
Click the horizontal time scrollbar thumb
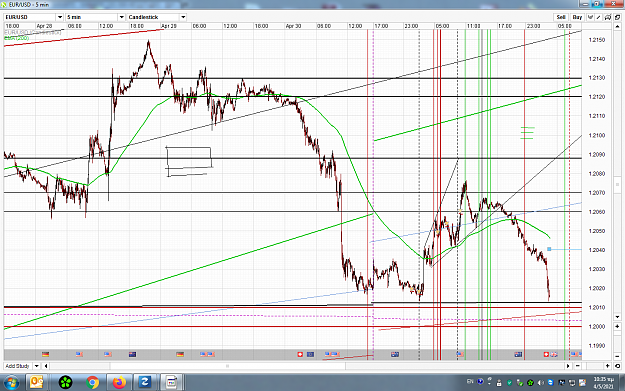click(228, 366)
